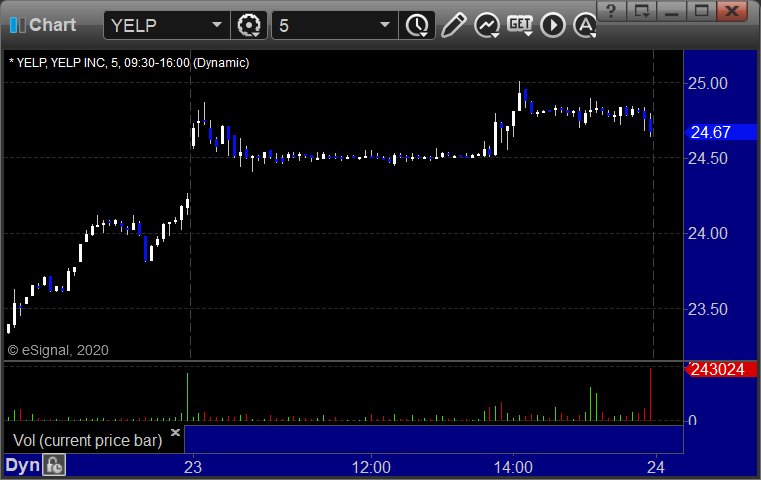Image resolution: width=761 pixels, height=480 pixels.
Task: Click the YELP symbol input field
Action: [x=166, y=25]
